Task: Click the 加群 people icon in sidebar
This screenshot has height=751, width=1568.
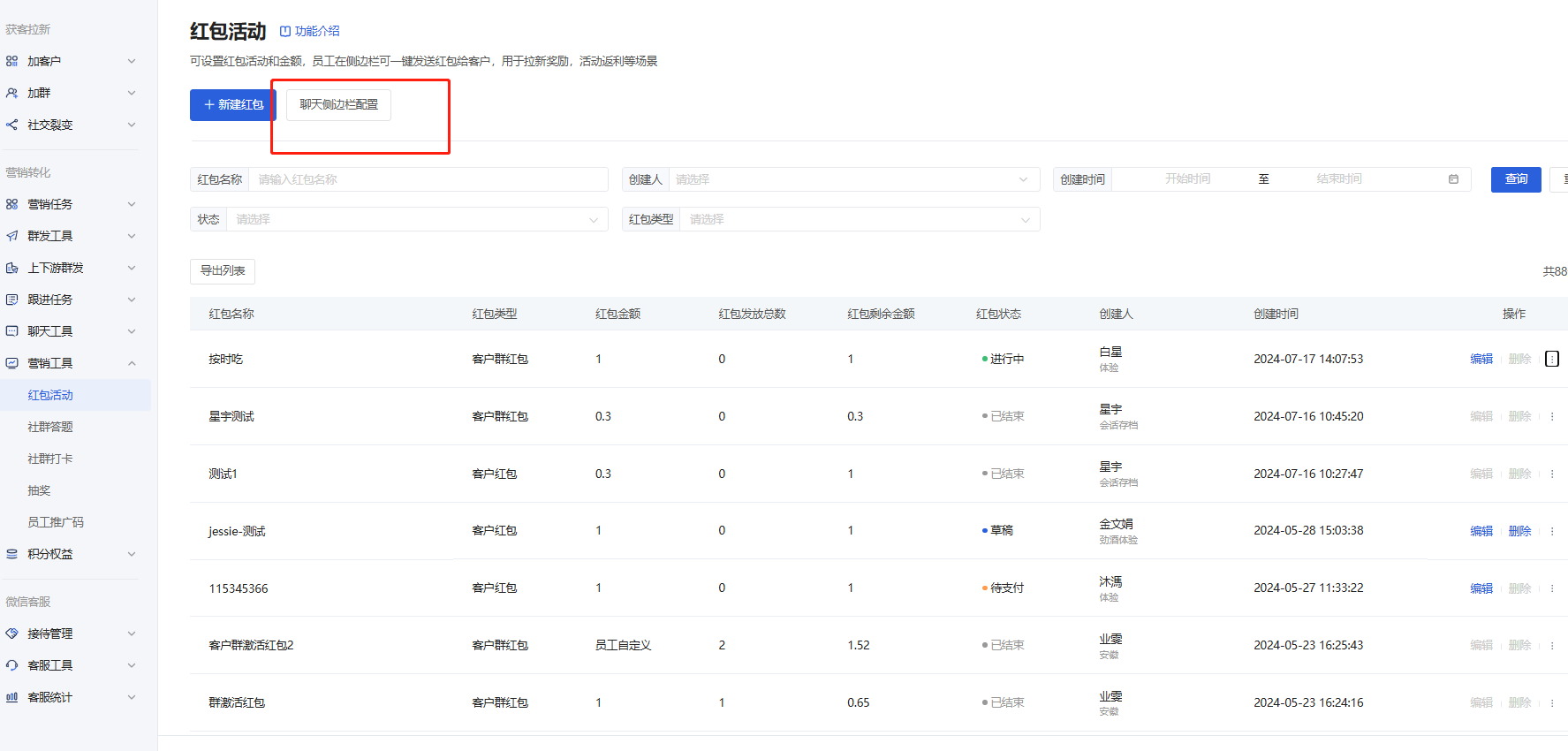Action: [x=11, y=93]
